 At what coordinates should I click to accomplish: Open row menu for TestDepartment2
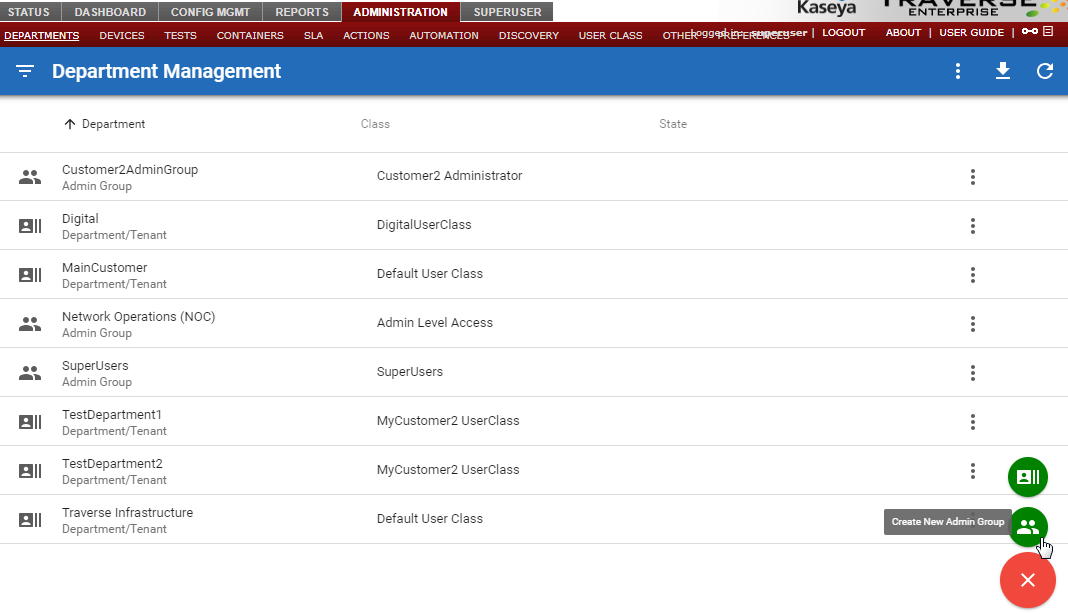pyautogui.click(x=973, y=472)
